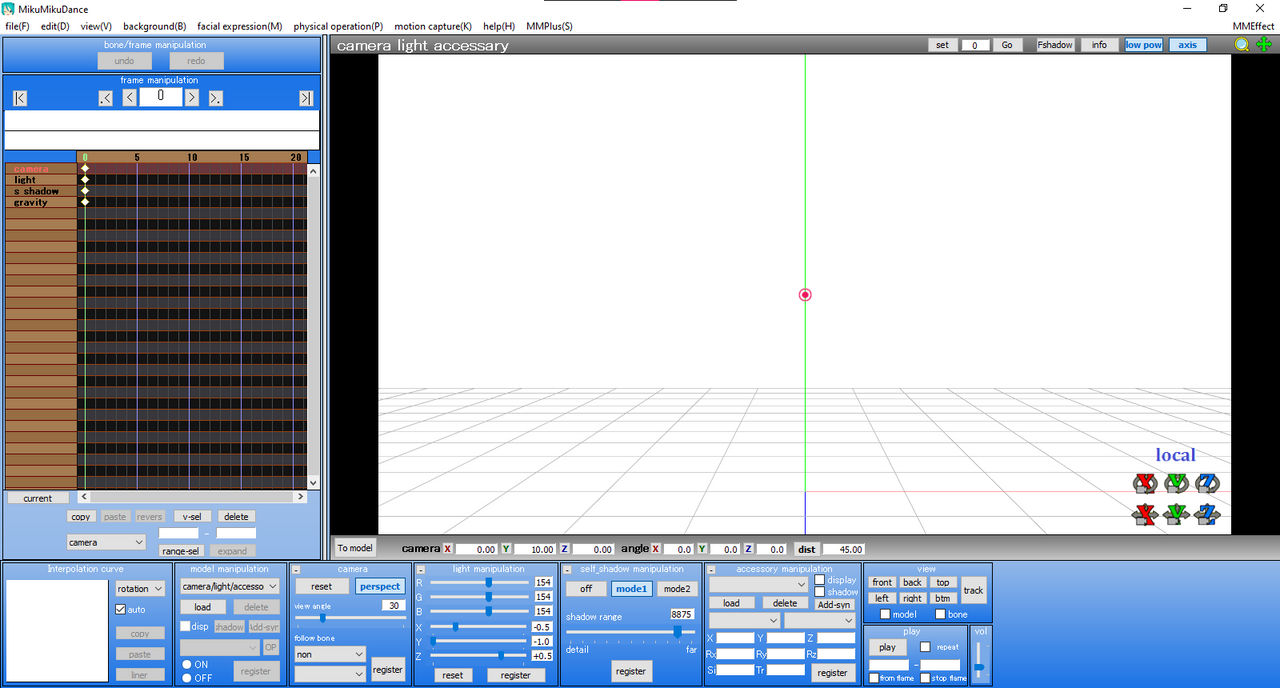Click the Fshadow button

pyautogui.click(x=1055, y=45)
